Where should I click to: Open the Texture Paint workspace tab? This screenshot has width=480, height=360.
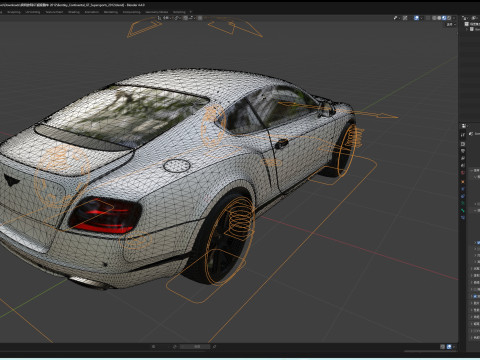click(54, 12)
